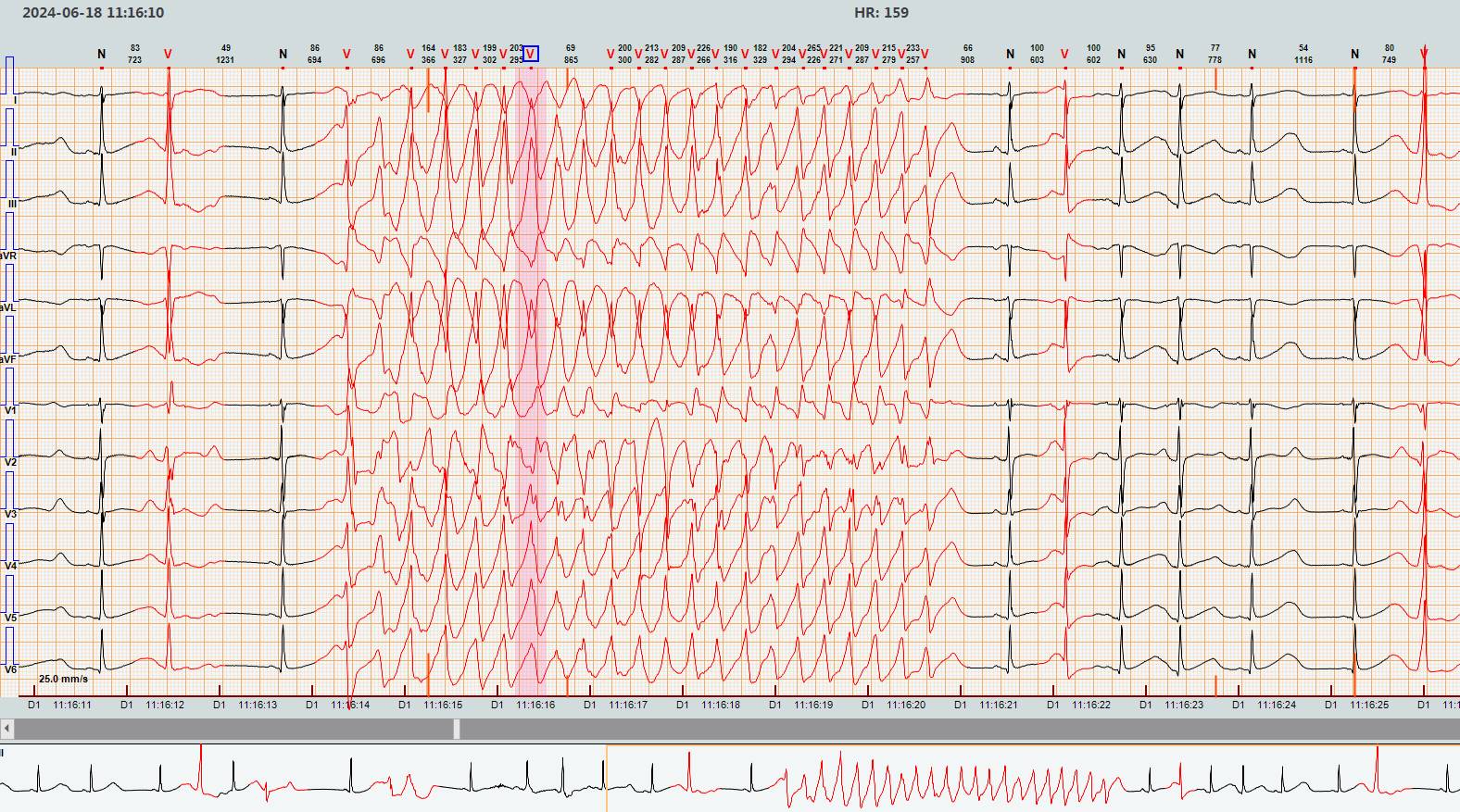
Task: Click the last V beat label at far right
Action: [1424, 55]
